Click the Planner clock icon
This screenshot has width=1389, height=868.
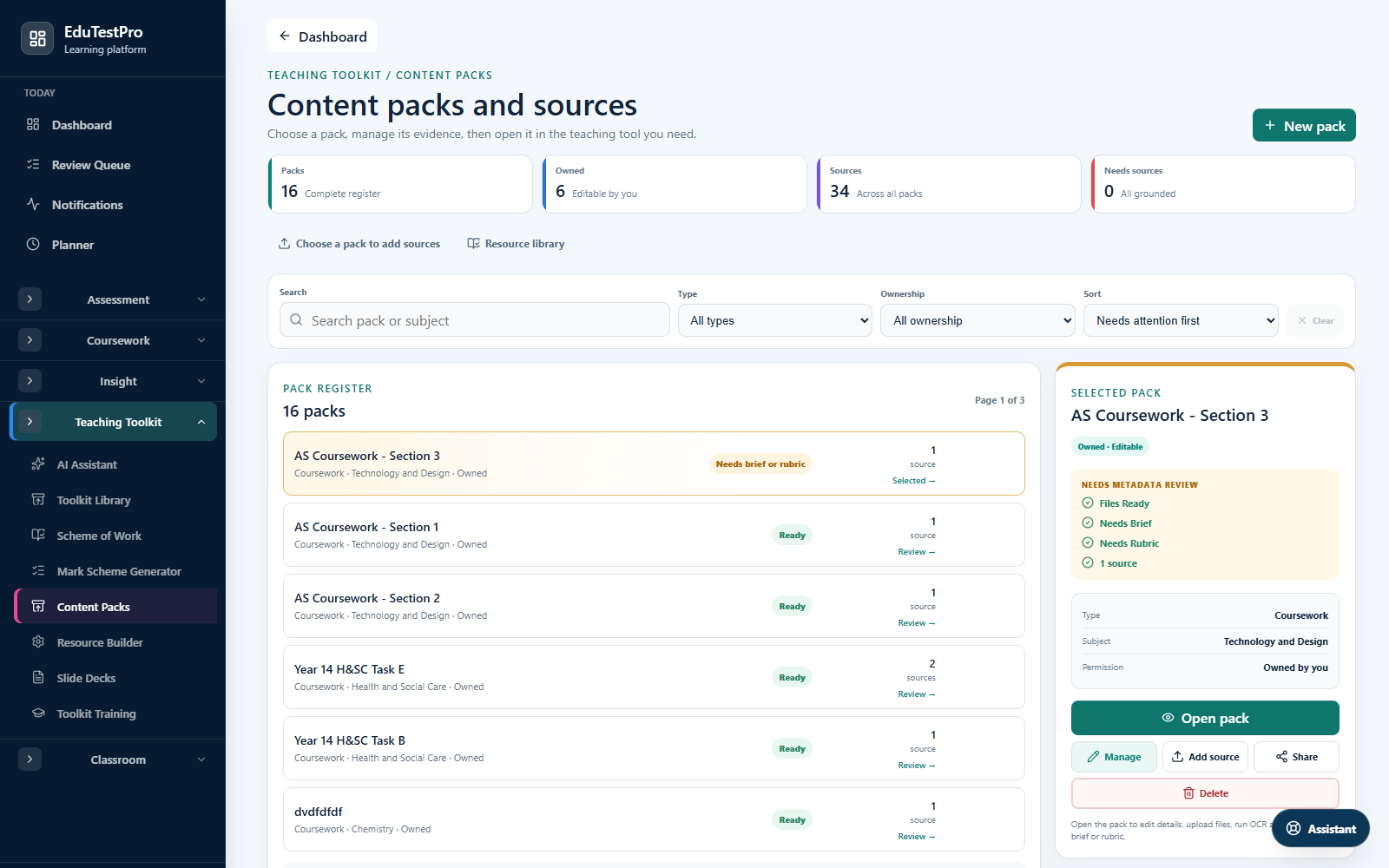pos(33,245)
